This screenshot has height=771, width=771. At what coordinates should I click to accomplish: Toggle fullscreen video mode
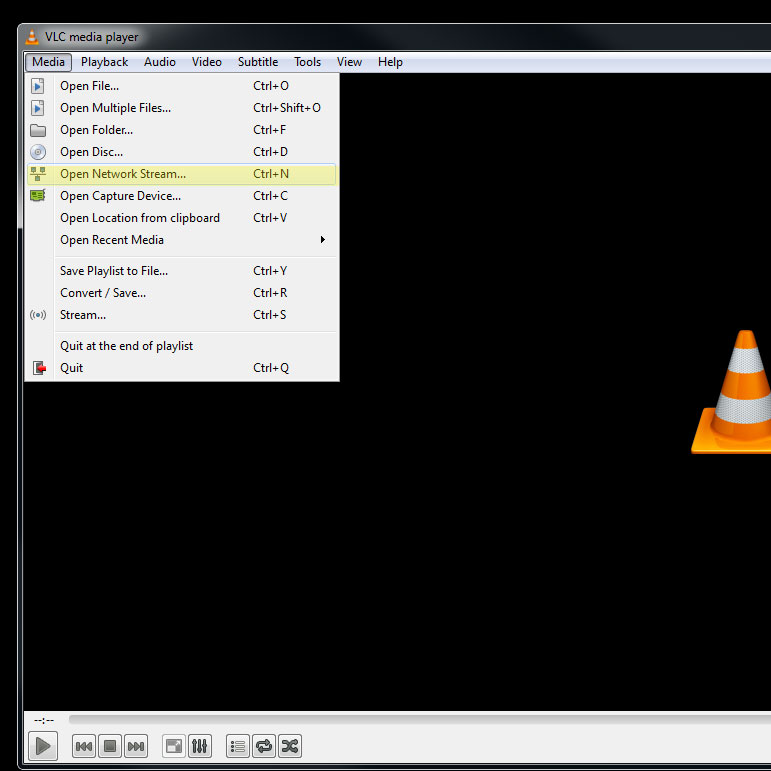coord(174,746)
